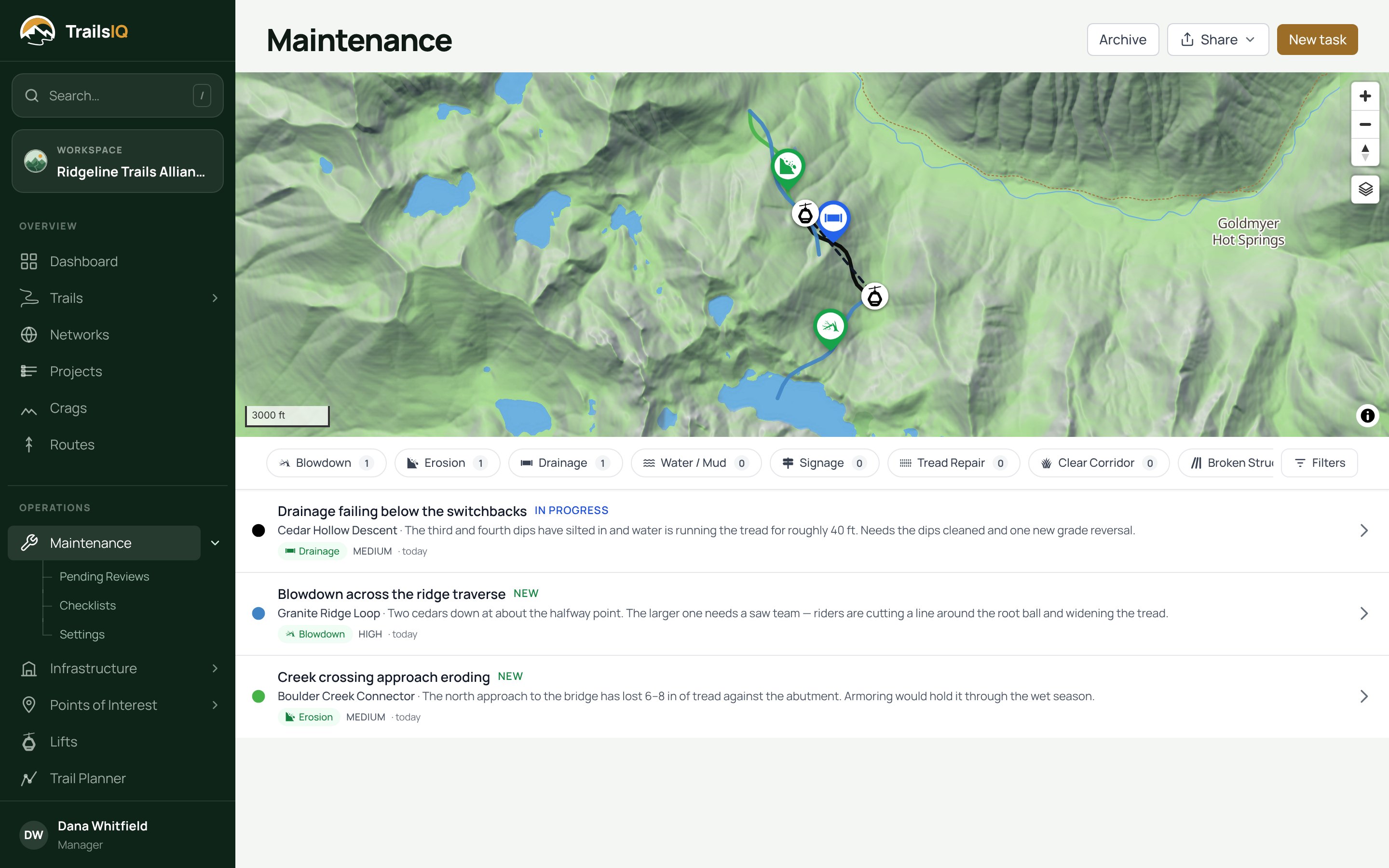Image resolution: width=1389 pixels, height=868 pixels.
Task: Open the Checklists submenu item
Action: (87, 605)
